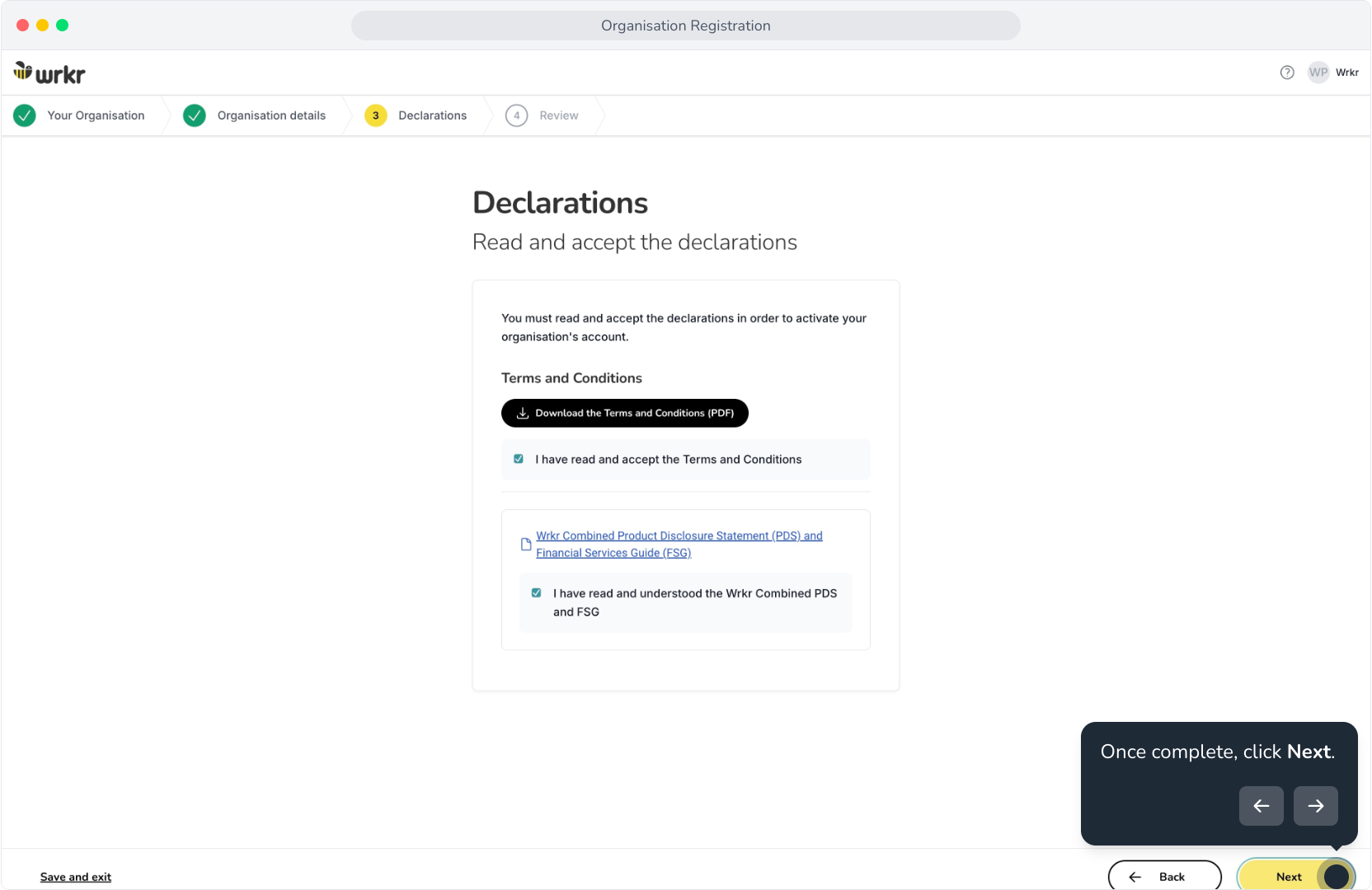Click the Back button
The width and height of the screenshot is (1372, 890).
click(1165, 876)
